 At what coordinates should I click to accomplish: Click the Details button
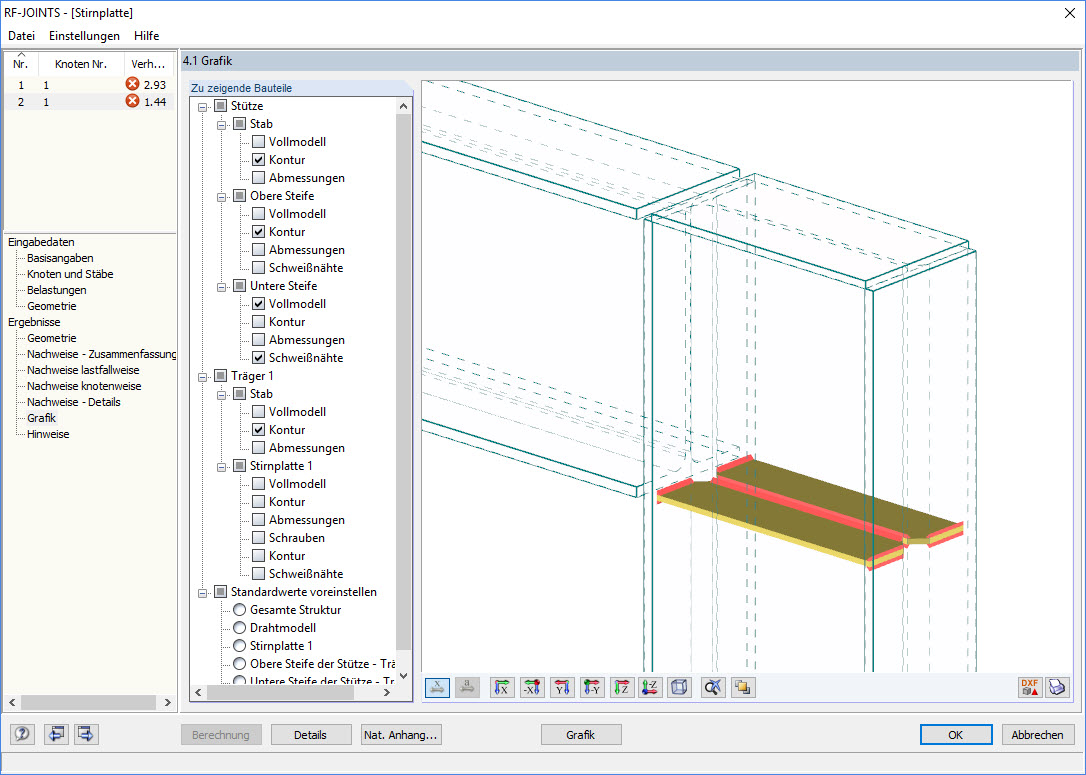(x=310, y=735)
